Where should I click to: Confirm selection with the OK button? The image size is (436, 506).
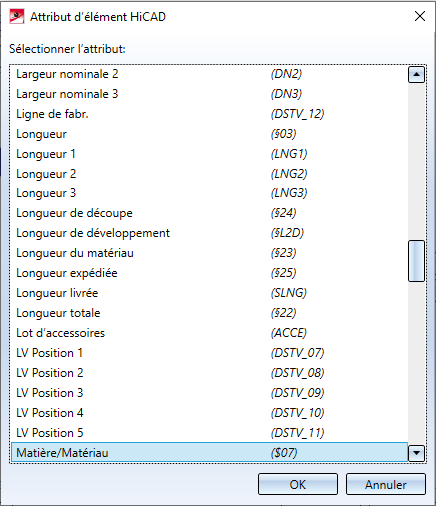pyautogui.click(x=298, y=484)
